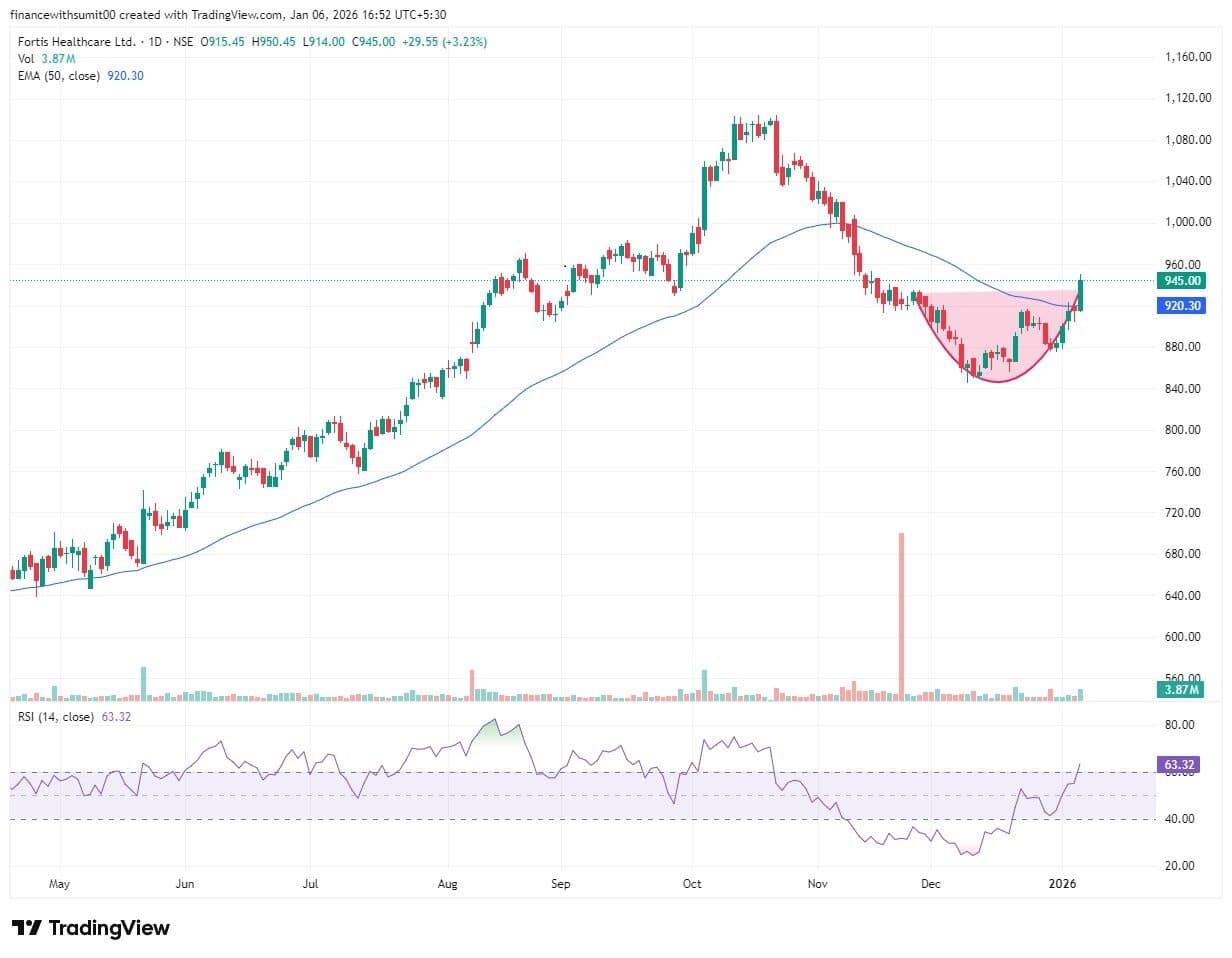1232x958 pixels.
Task: Click the Sep label on time axis
Action: [561, 885]
